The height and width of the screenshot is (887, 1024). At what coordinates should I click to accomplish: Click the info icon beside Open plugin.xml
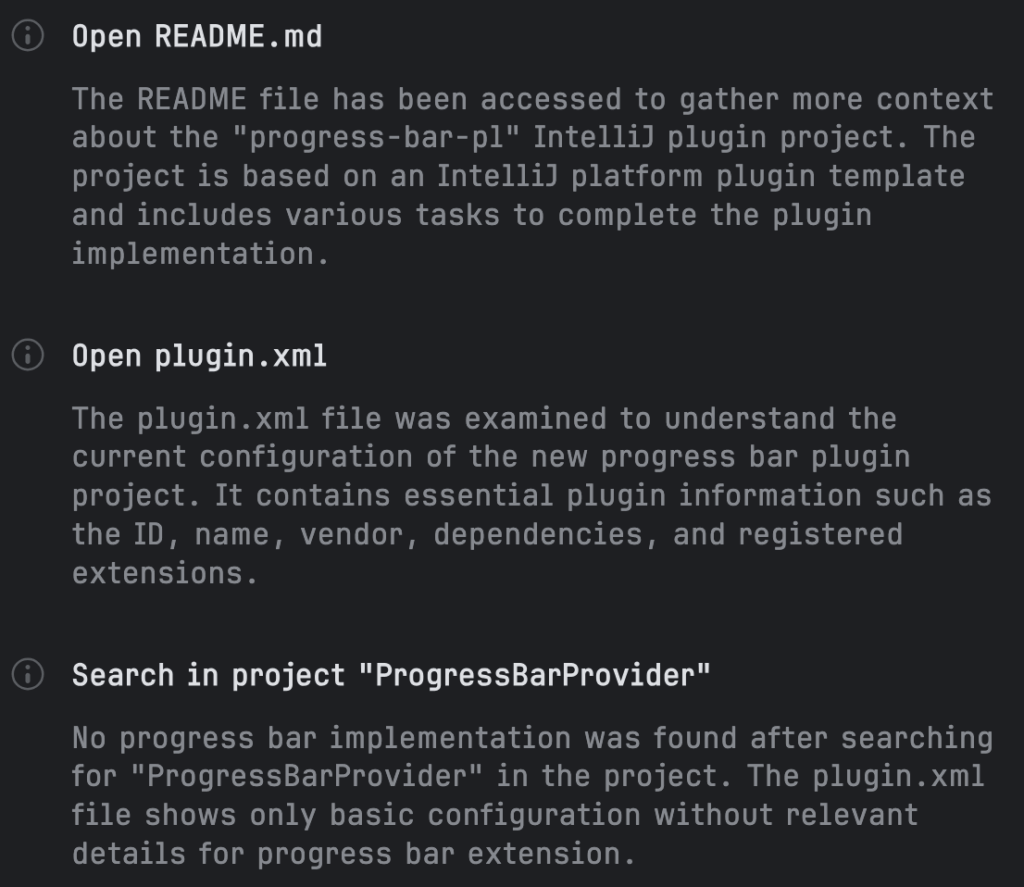point(29,355)
